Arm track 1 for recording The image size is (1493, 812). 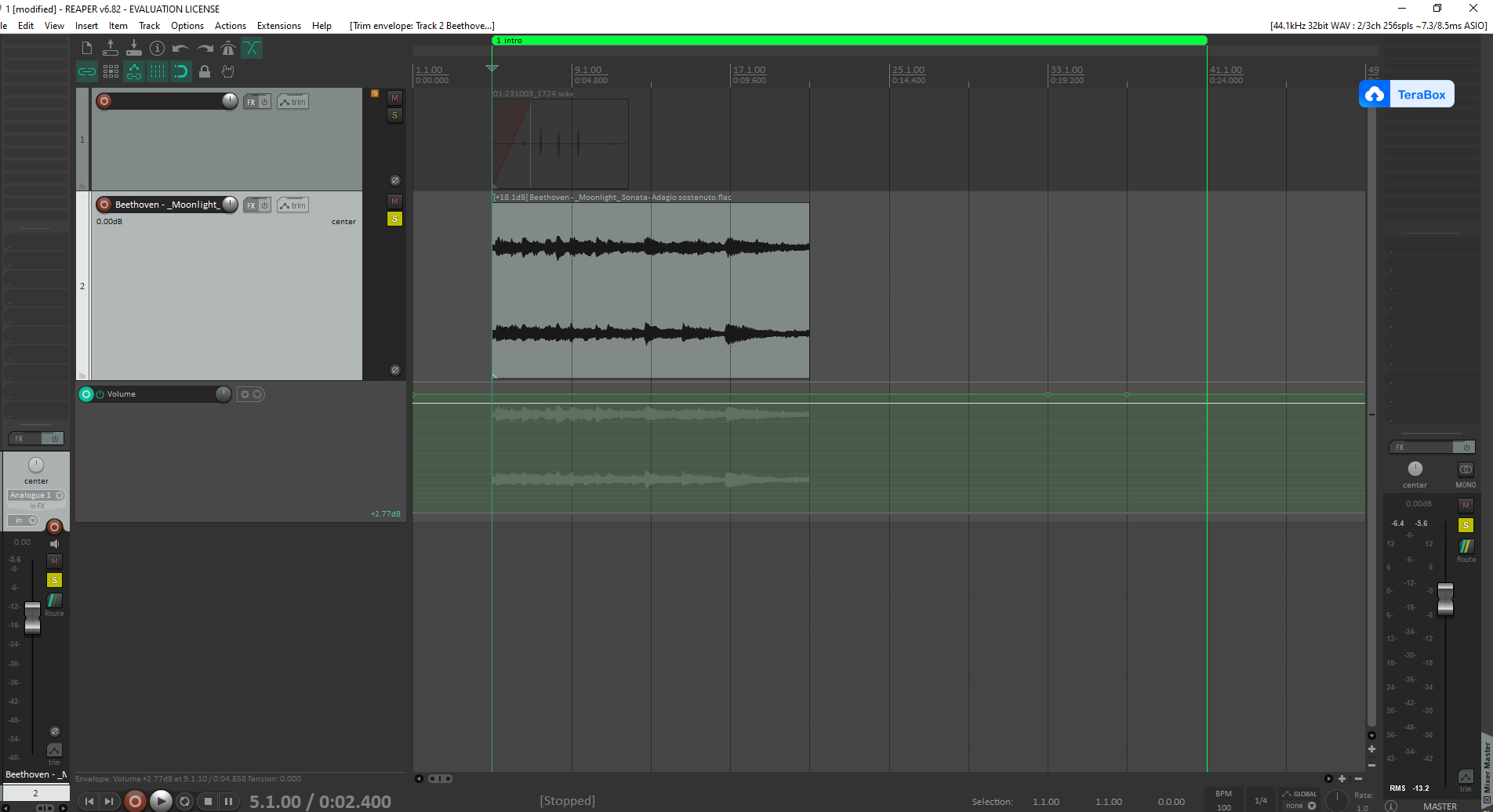pyautogui.click(x=104, y=101)
